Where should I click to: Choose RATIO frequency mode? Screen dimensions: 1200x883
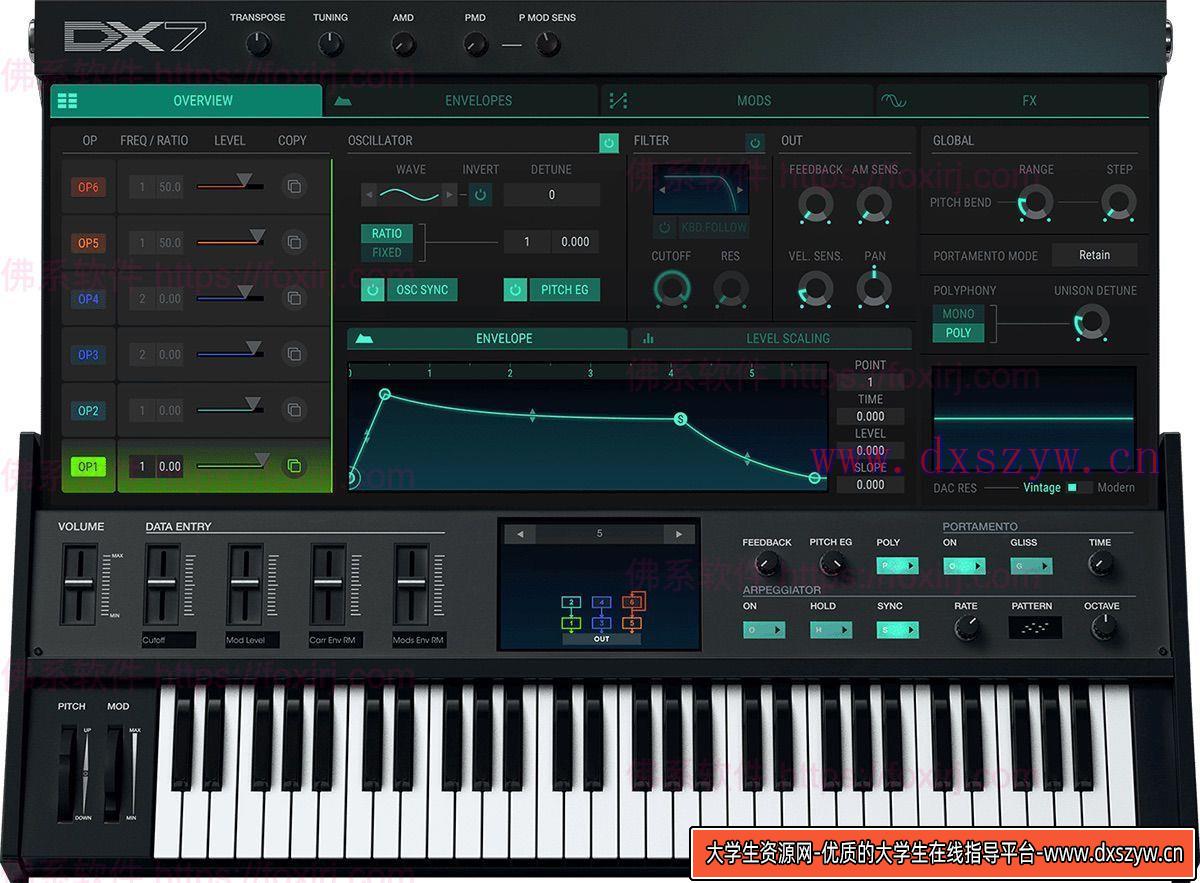pyautogui.click(x=387, y=233)
